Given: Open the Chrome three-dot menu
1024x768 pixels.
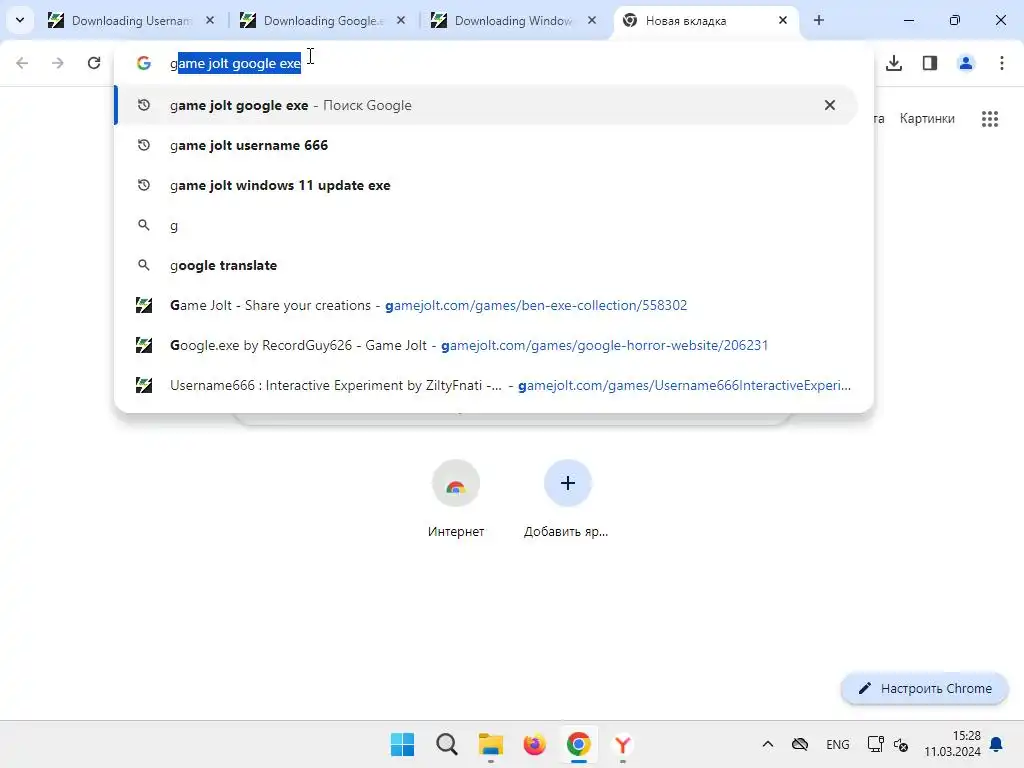Looking at the screenshot, I should coord(1002,63).
